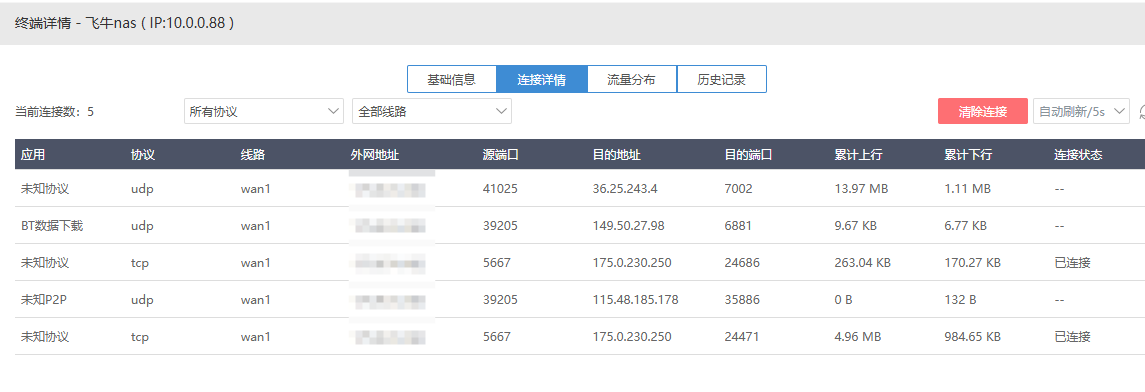Click the 目的地址 column header

[x=616, y=155]
